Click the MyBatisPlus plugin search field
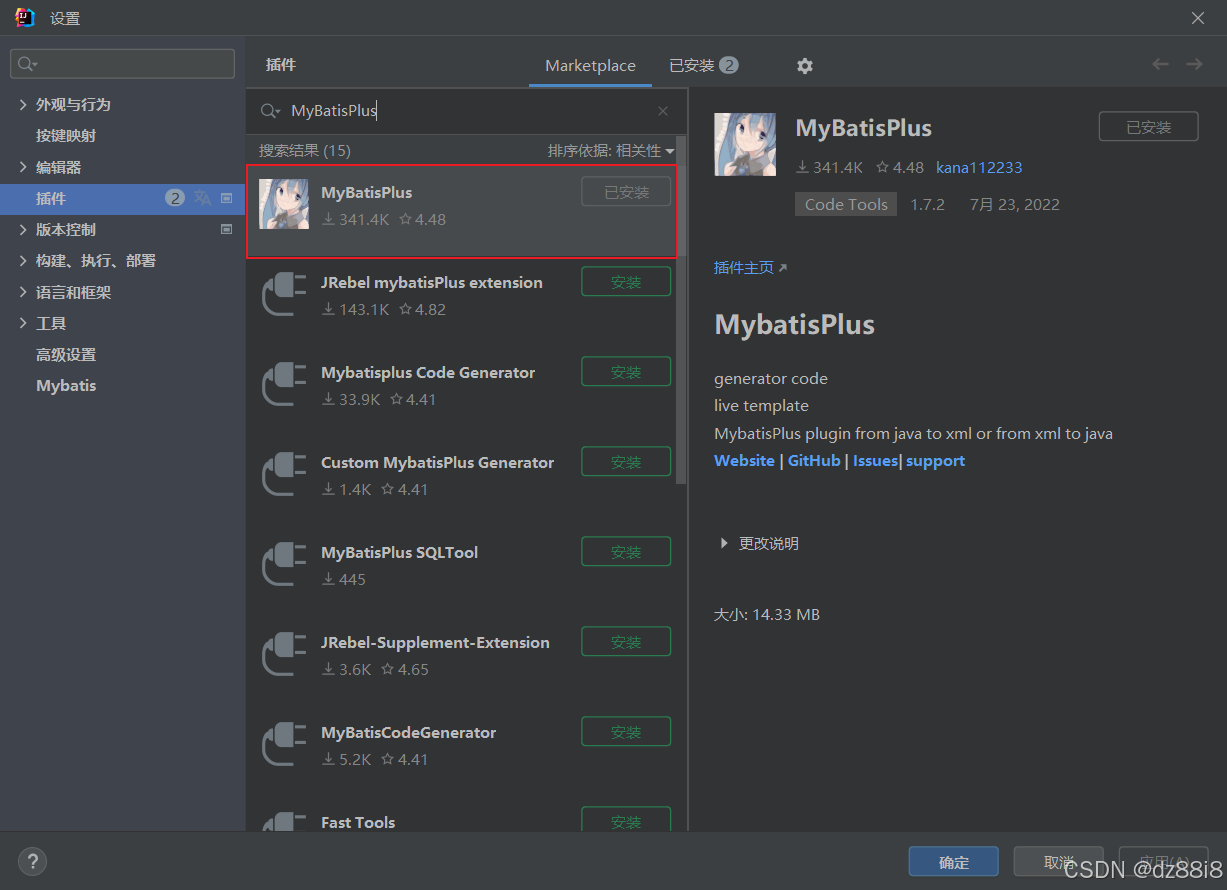 (466, 111)
